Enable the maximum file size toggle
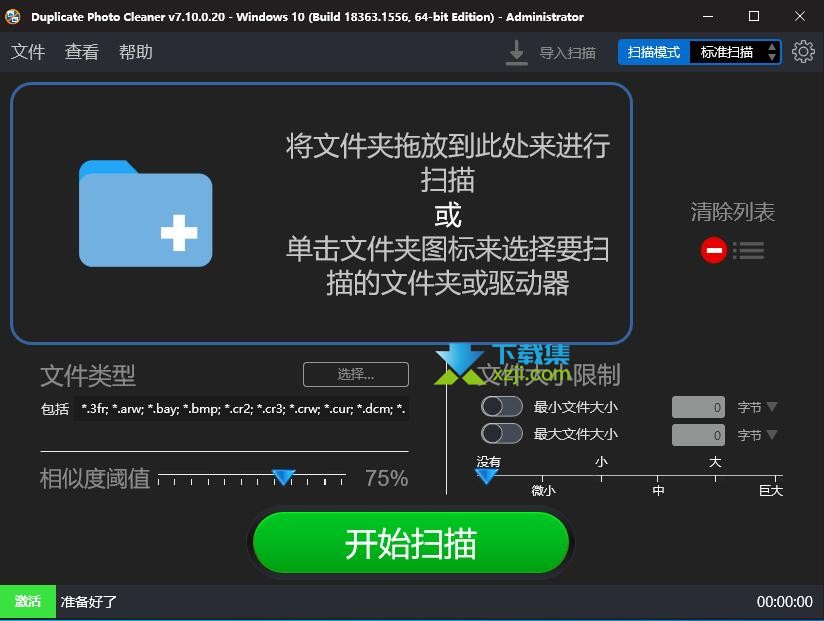824x621 pixels. coord(501,433)
